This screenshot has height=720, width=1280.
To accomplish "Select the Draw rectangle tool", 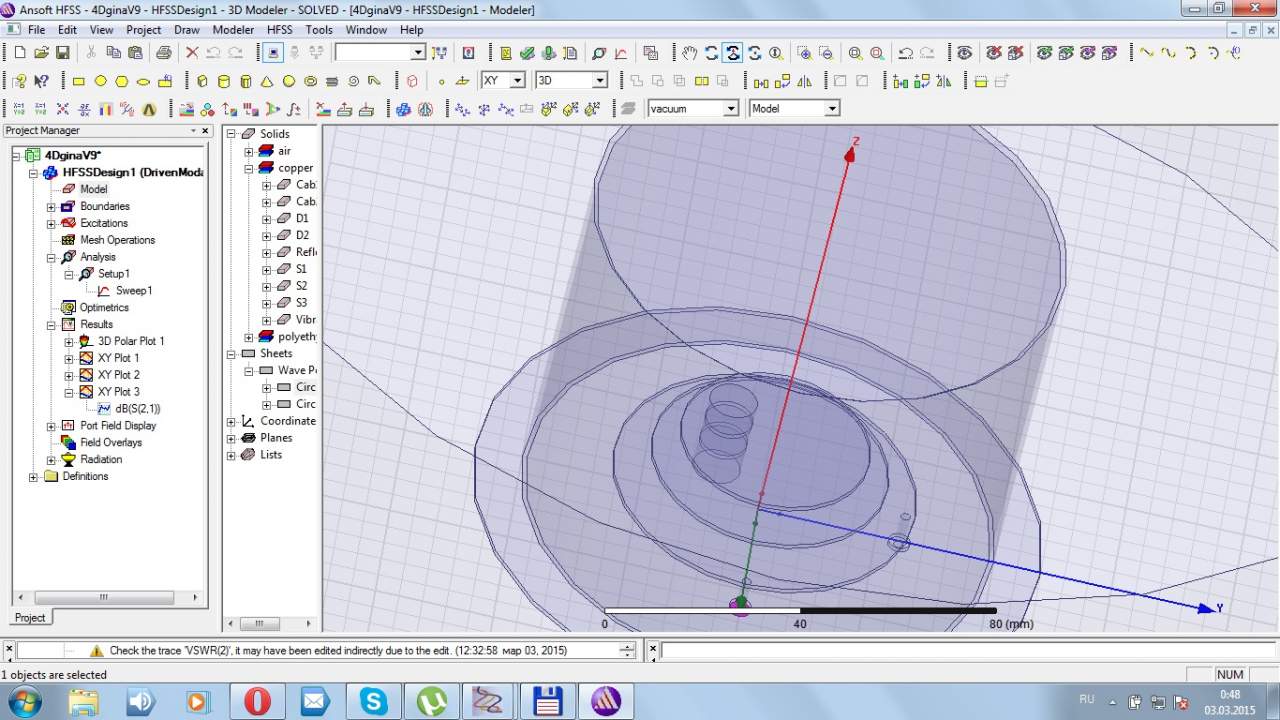I will coord(79,81).
